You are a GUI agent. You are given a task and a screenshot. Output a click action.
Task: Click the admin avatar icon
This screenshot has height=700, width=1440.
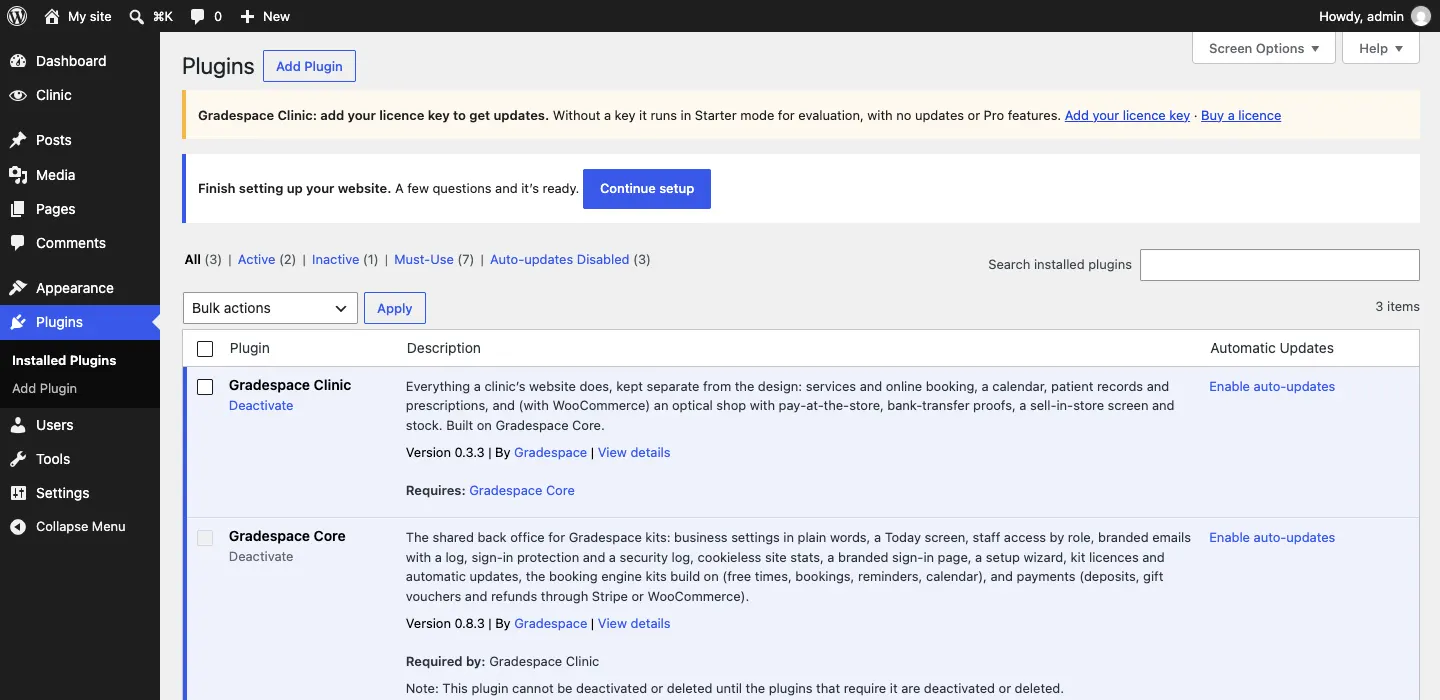pos(1421,16)
